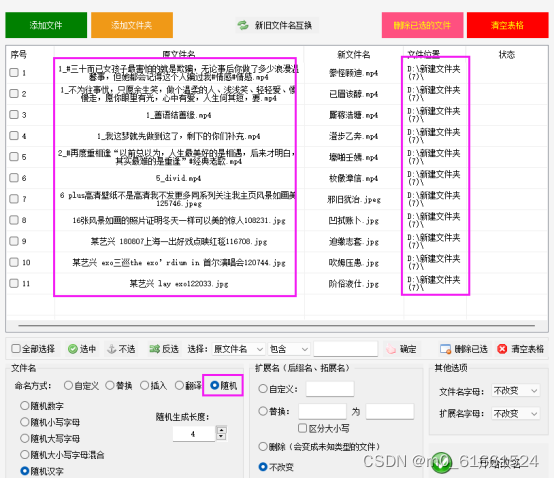Click the orange 添加文件夹 button
The height and width of the screenshot is (479, 554).
pos(132,25)
